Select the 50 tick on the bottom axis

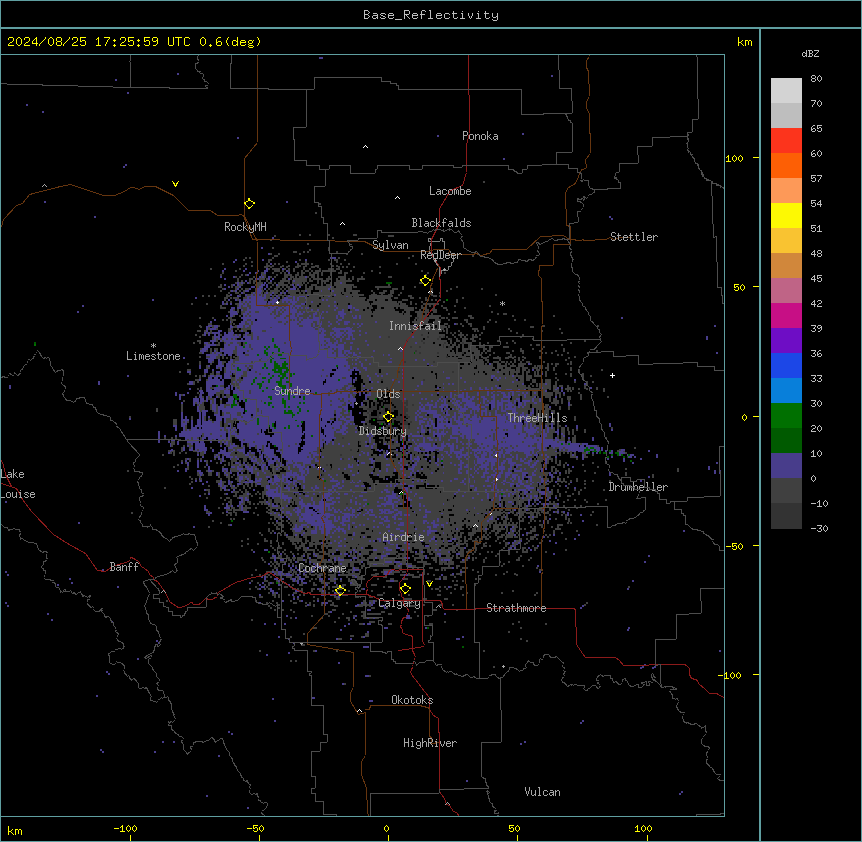(x=514, y=828)
